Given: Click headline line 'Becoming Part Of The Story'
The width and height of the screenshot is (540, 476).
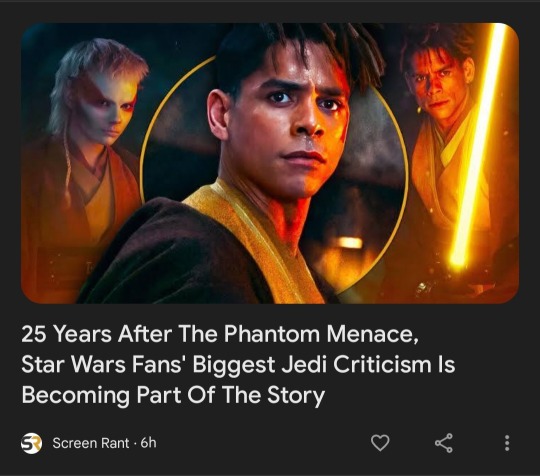Looking at the screenshot, I should (173, 395).
